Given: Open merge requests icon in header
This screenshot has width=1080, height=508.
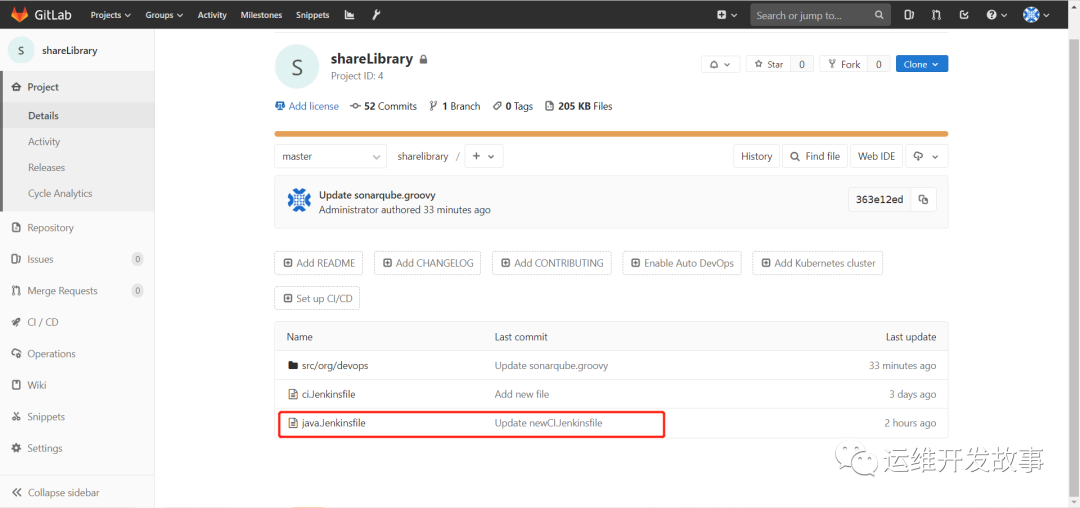Looking at the screenshot, I should point(936,14).
